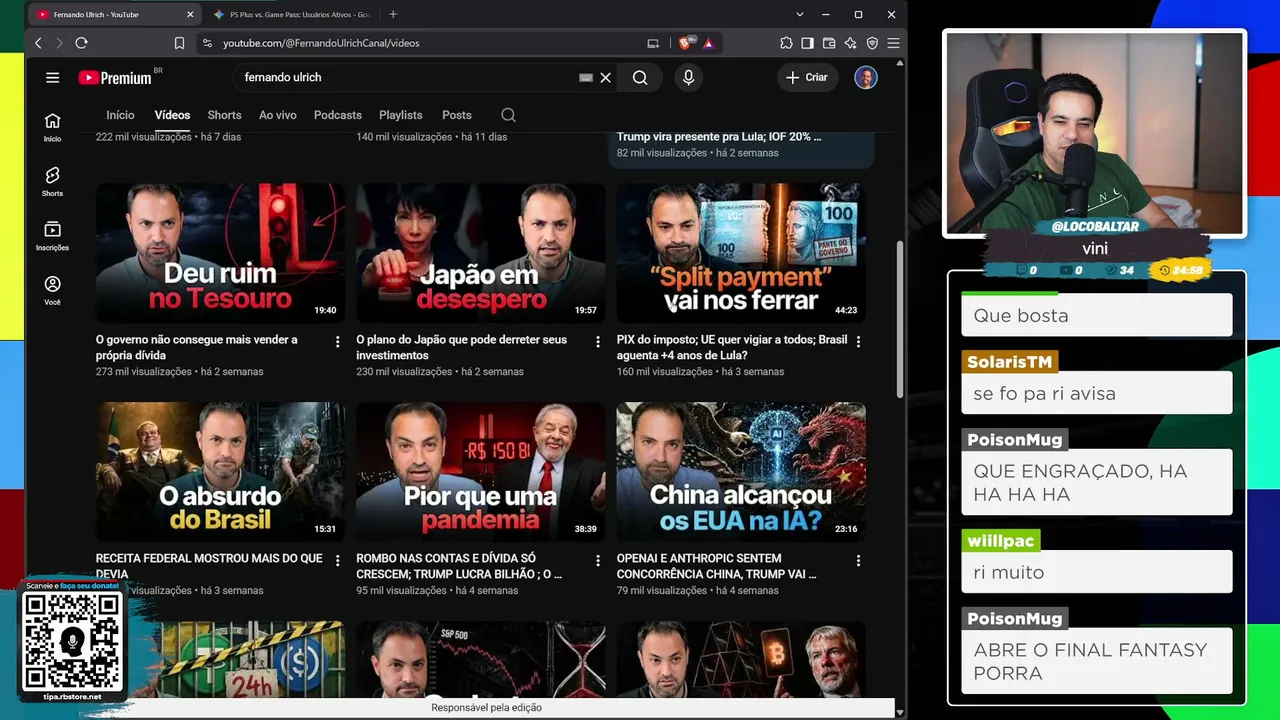Open the account avatar menu
Screen dimensions: 1280x720
tap(866, 77)
